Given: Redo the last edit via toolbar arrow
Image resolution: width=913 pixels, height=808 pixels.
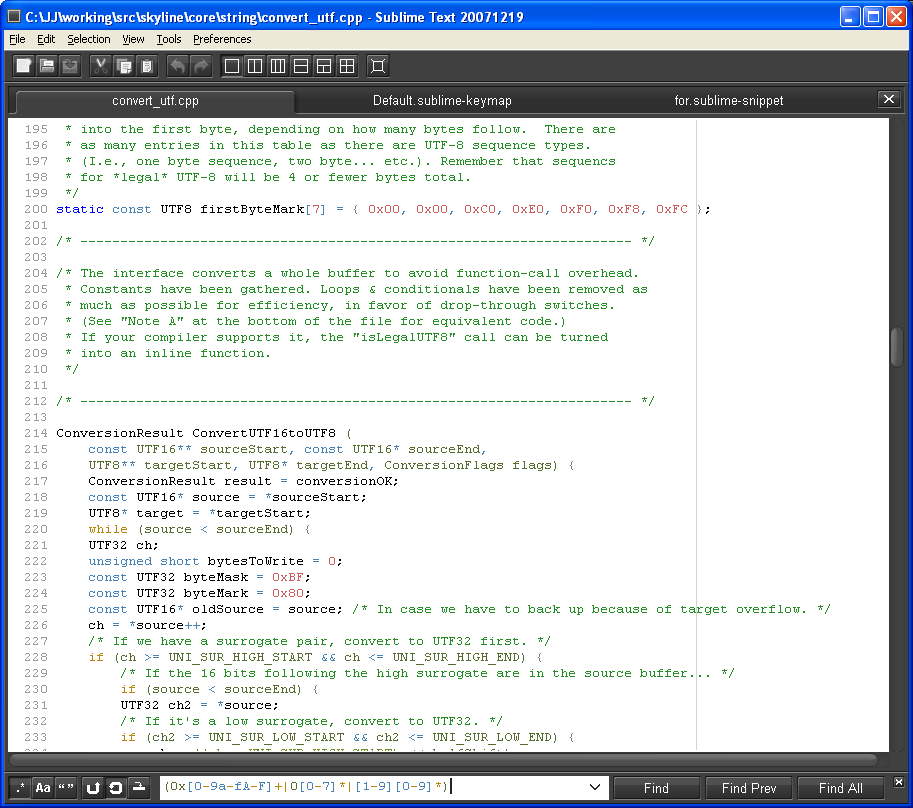Looking at the screenshot, I should pos(202,65).
